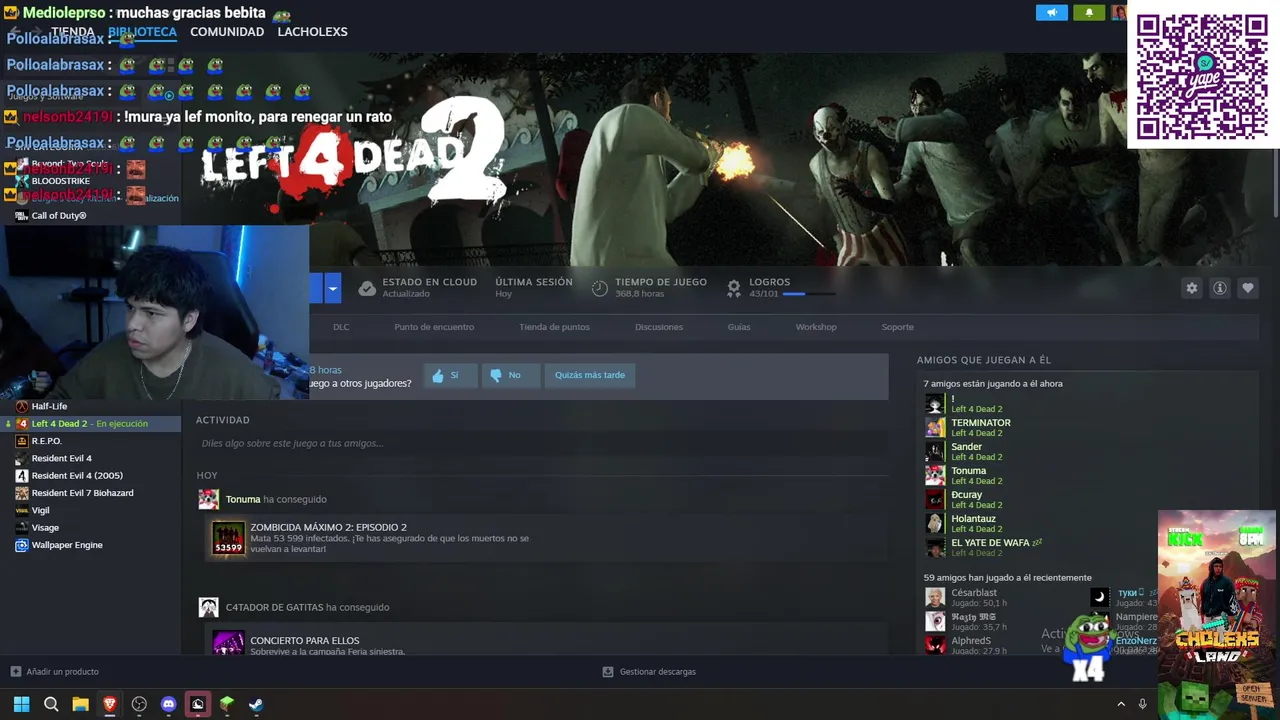Add Left 4 Dead 2 to favorites heart
The height and width of the screenshot is (720, 1280).
[x=1248, y=288]
